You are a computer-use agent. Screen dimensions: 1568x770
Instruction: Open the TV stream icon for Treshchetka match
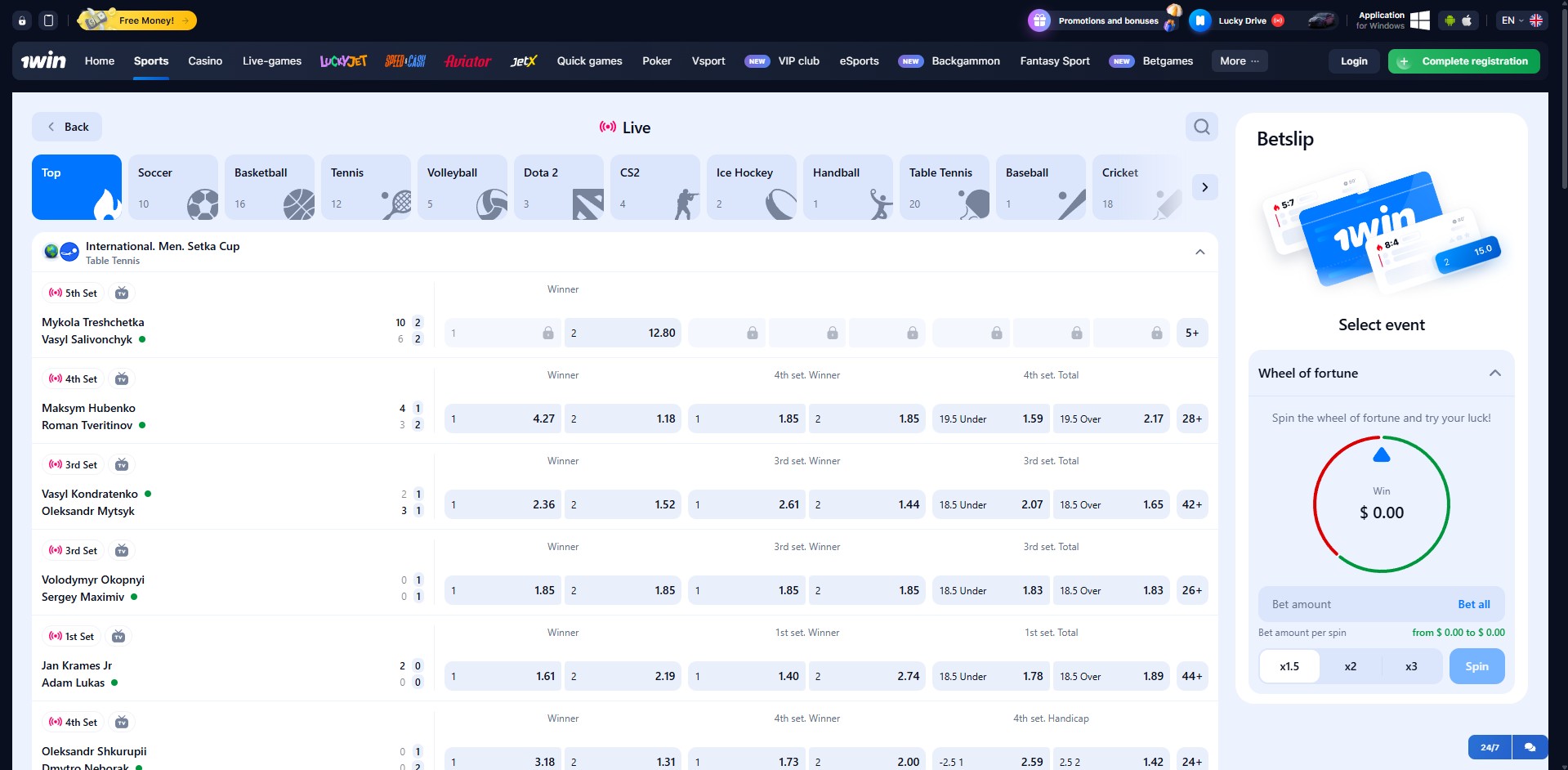[x=121, y=293]
